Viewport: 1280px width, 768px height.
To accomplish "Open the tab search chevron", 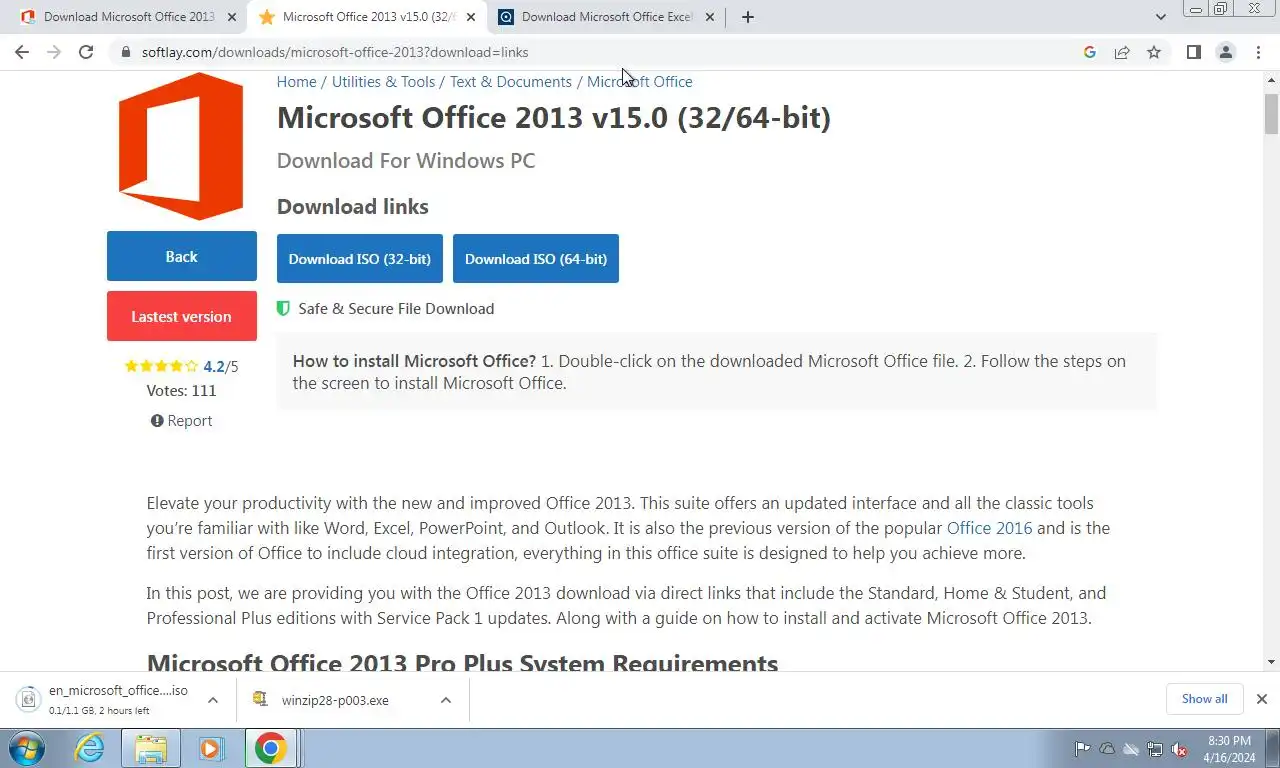I will (x=1161, y=17).
